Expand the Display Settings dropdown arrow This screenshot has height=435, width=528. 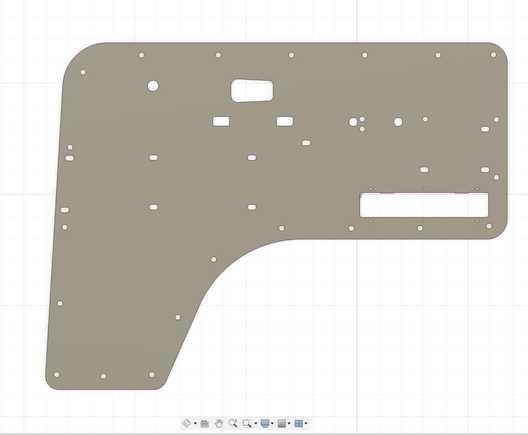[x=272, y=424]
